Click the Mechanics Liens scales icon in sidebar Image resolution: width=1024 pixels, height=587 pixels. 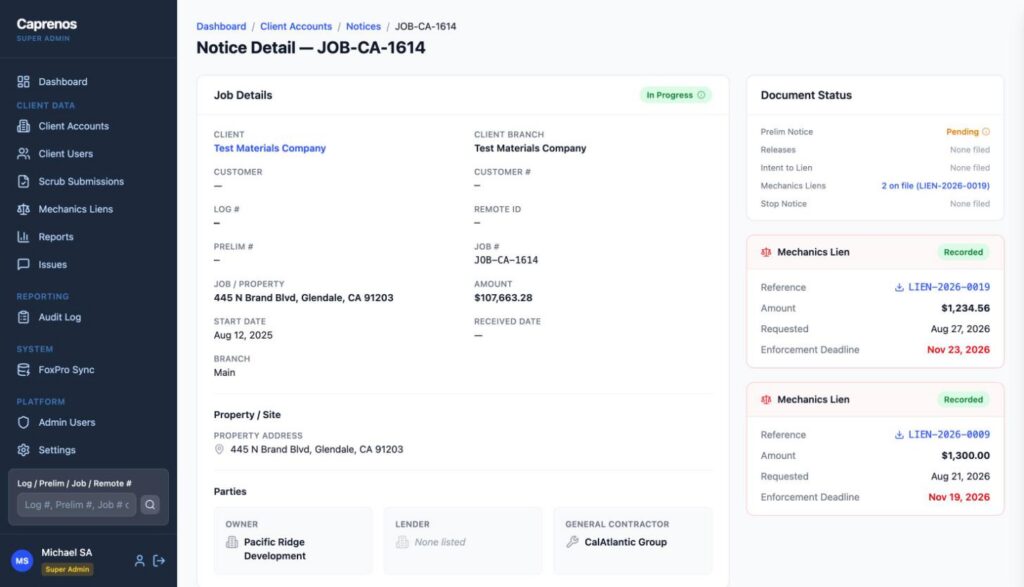[x=24, y=209]
